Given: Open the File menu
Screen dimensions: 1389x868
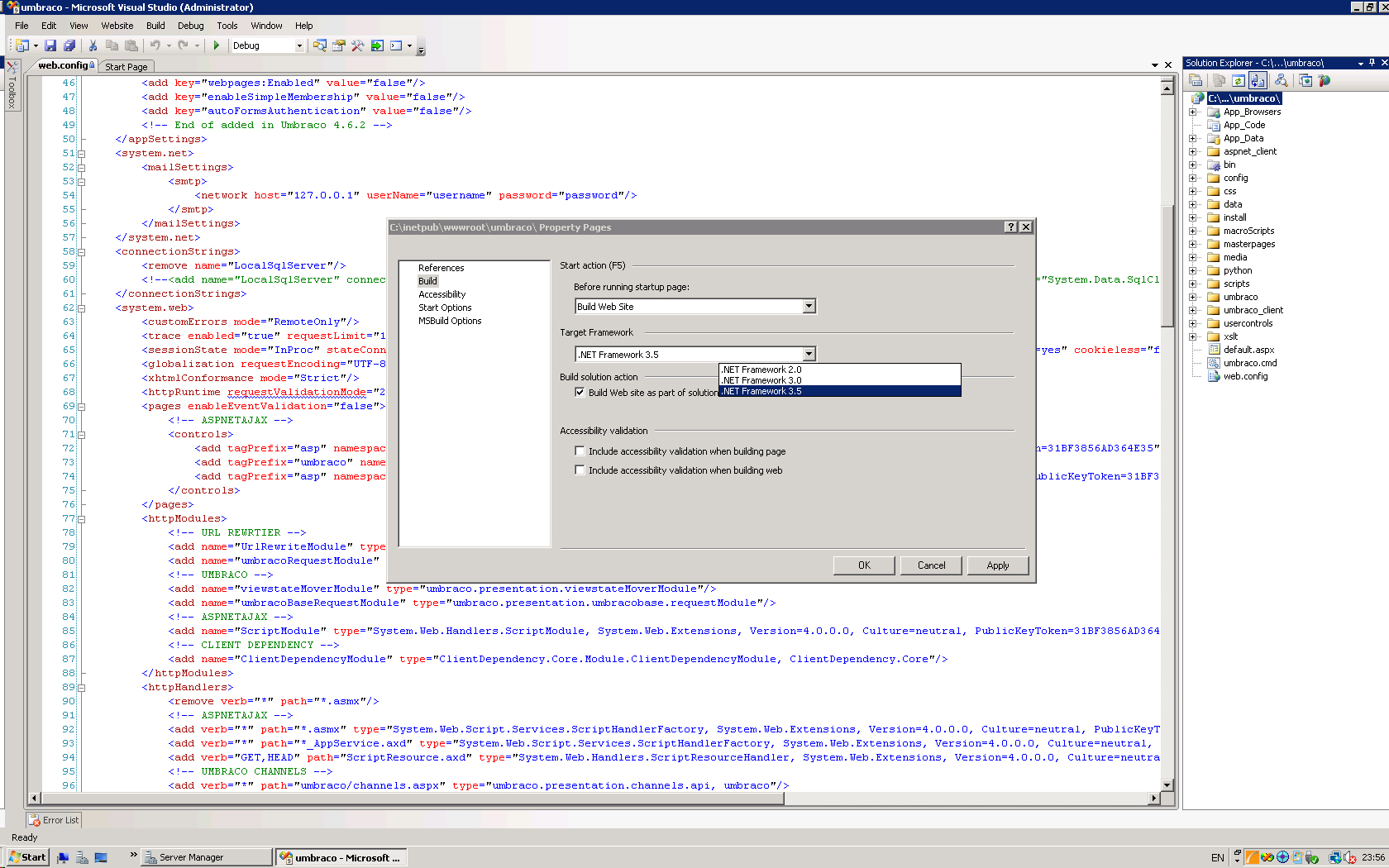Looking at the screenshot, I should (21, 26).
